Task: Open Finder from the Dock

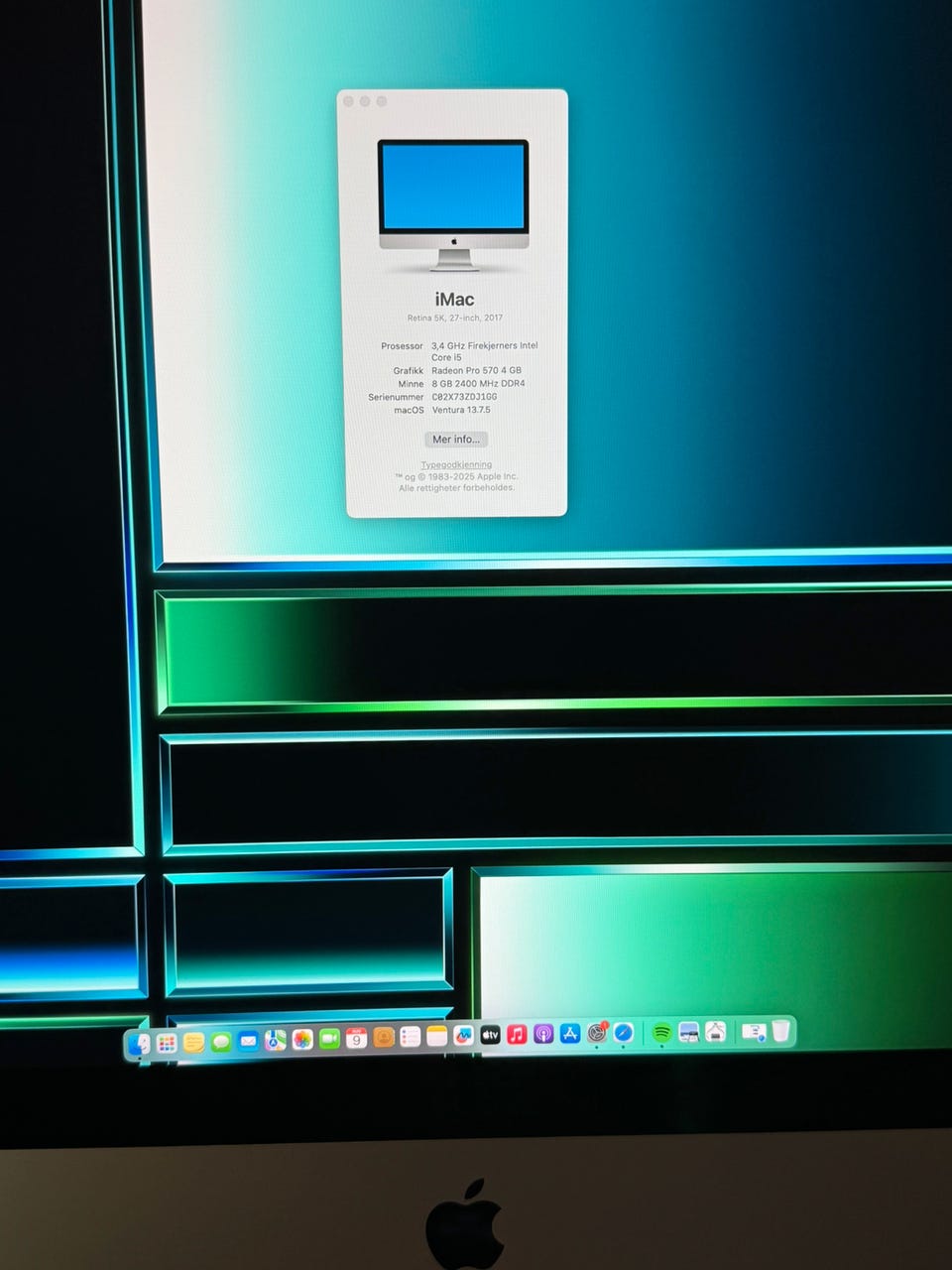Action: [140, 1045]
